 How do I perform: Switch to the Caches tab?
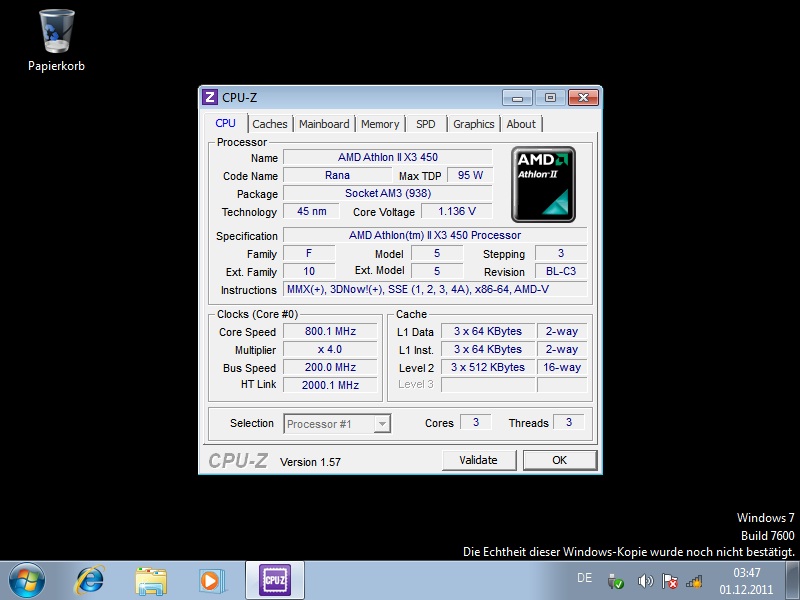pos(269,124)
